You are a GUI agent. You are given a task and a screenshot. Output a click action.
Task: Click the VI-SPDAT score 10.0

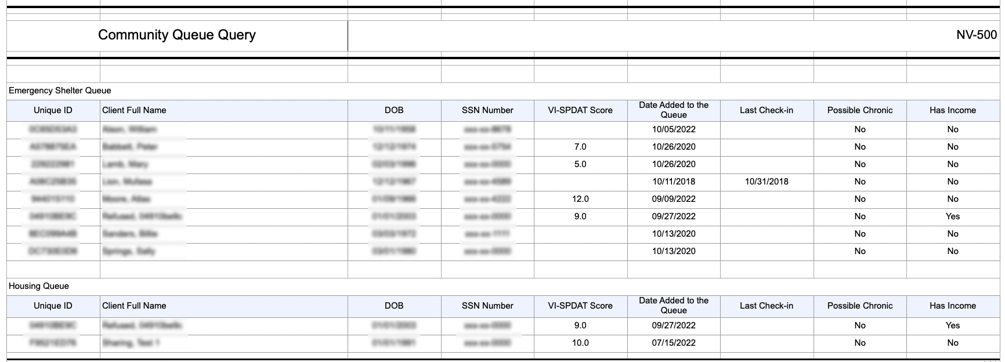click(x=580, y=343)
